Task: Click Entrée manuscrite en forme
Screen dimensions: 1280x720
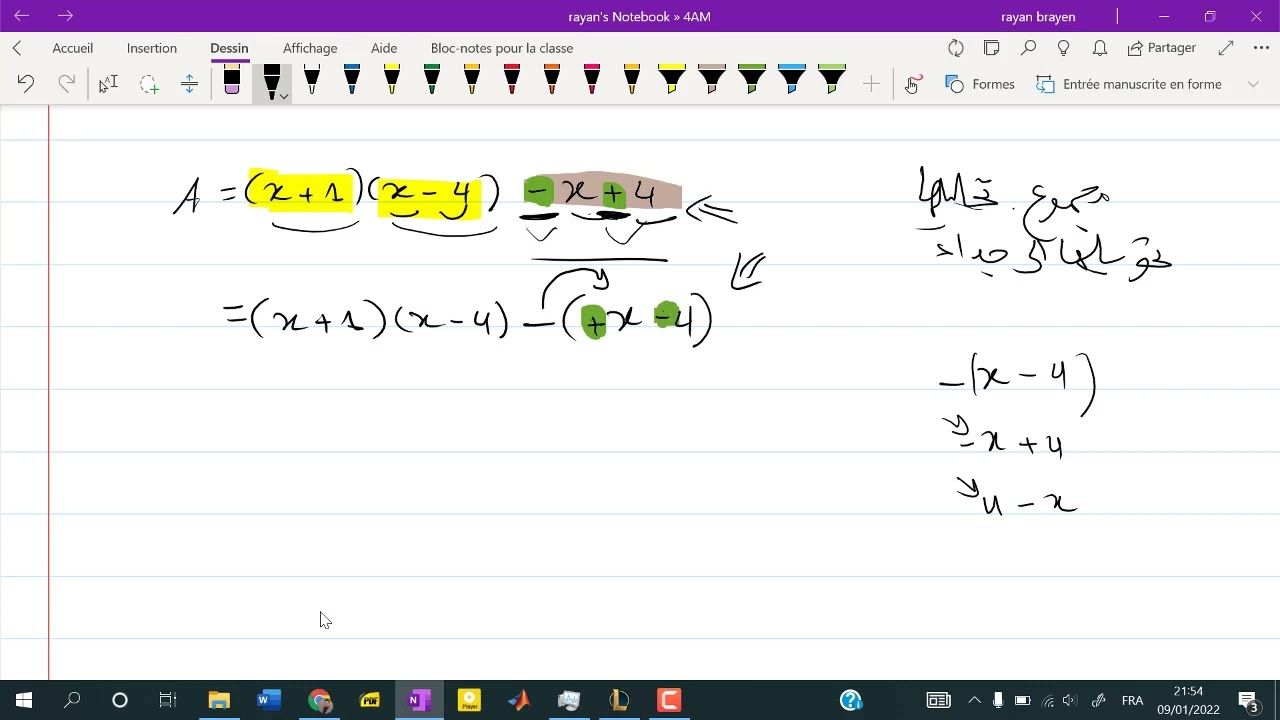Action: click(x=1129, y=84)
